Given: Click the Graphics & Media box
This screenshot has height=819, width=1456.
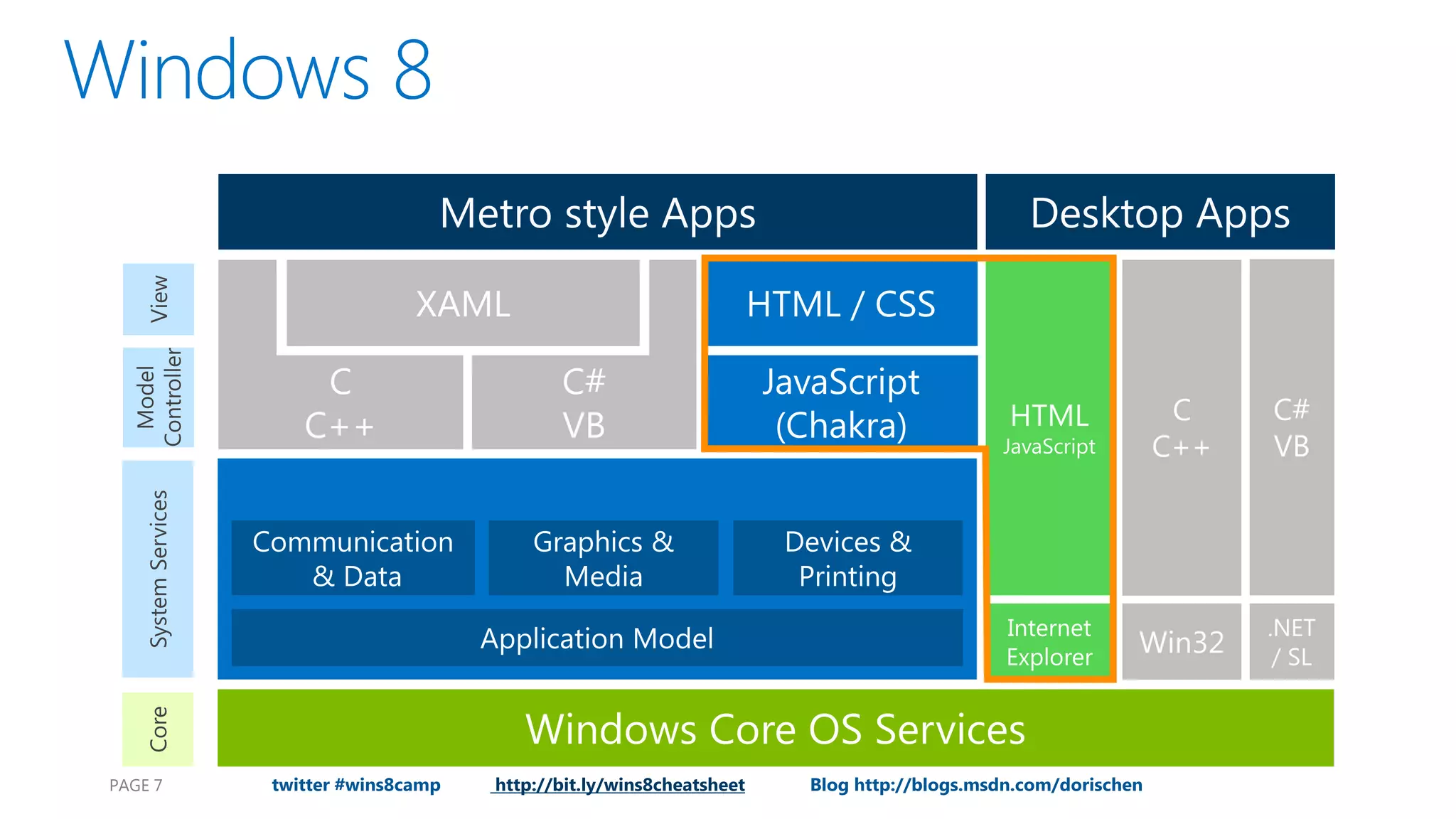Looking at the screenshot, I should click(x=603, y=558).
